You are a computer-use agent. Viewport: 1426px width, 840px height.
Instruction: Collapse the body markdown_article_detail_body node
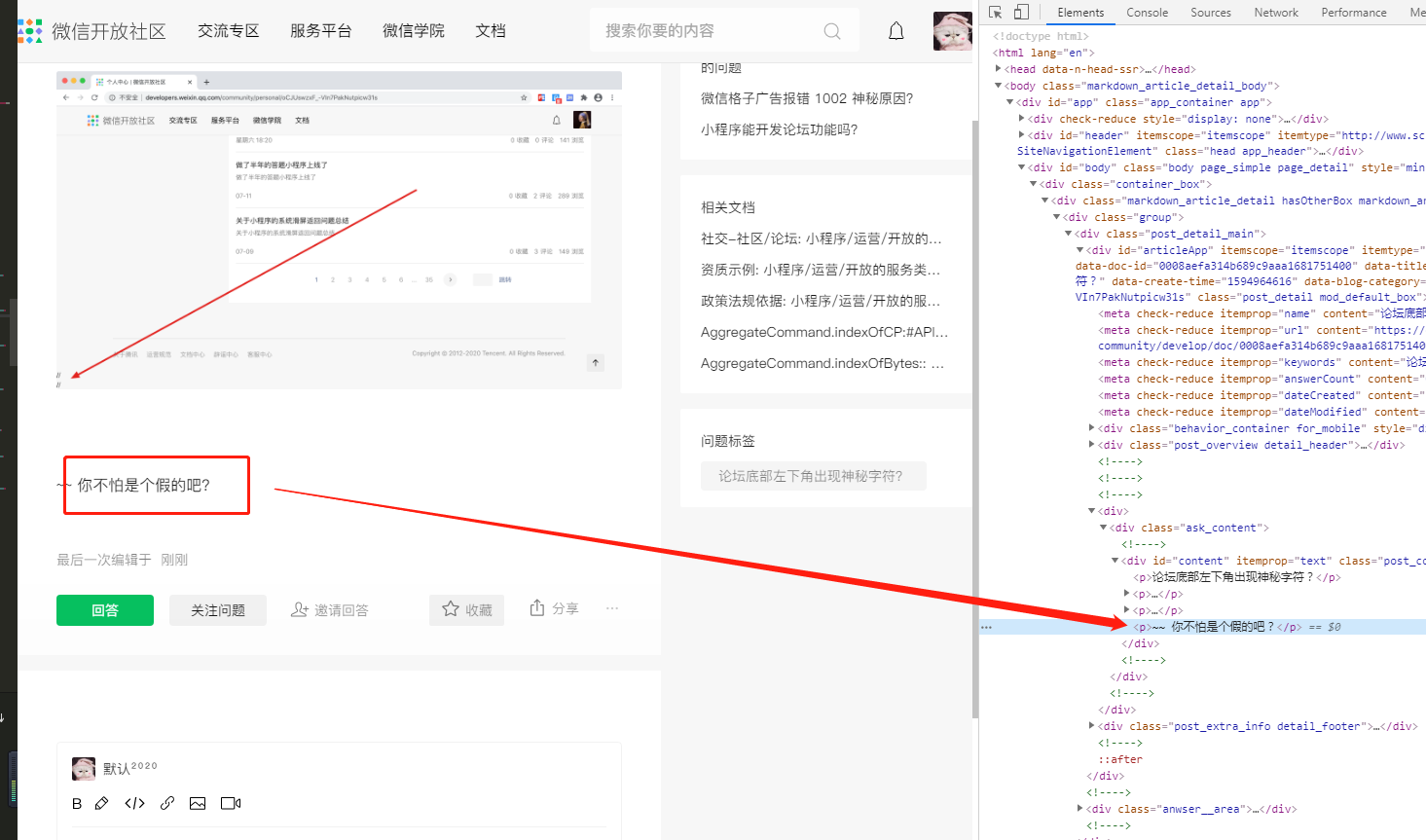click(x=999, y=86)
